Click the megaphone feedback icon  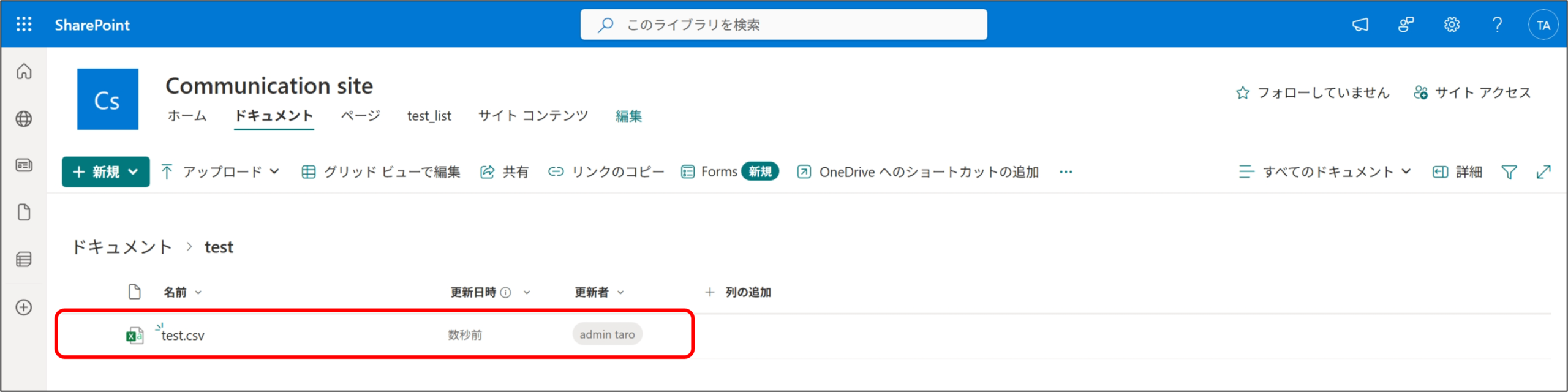click(1360, 24)
